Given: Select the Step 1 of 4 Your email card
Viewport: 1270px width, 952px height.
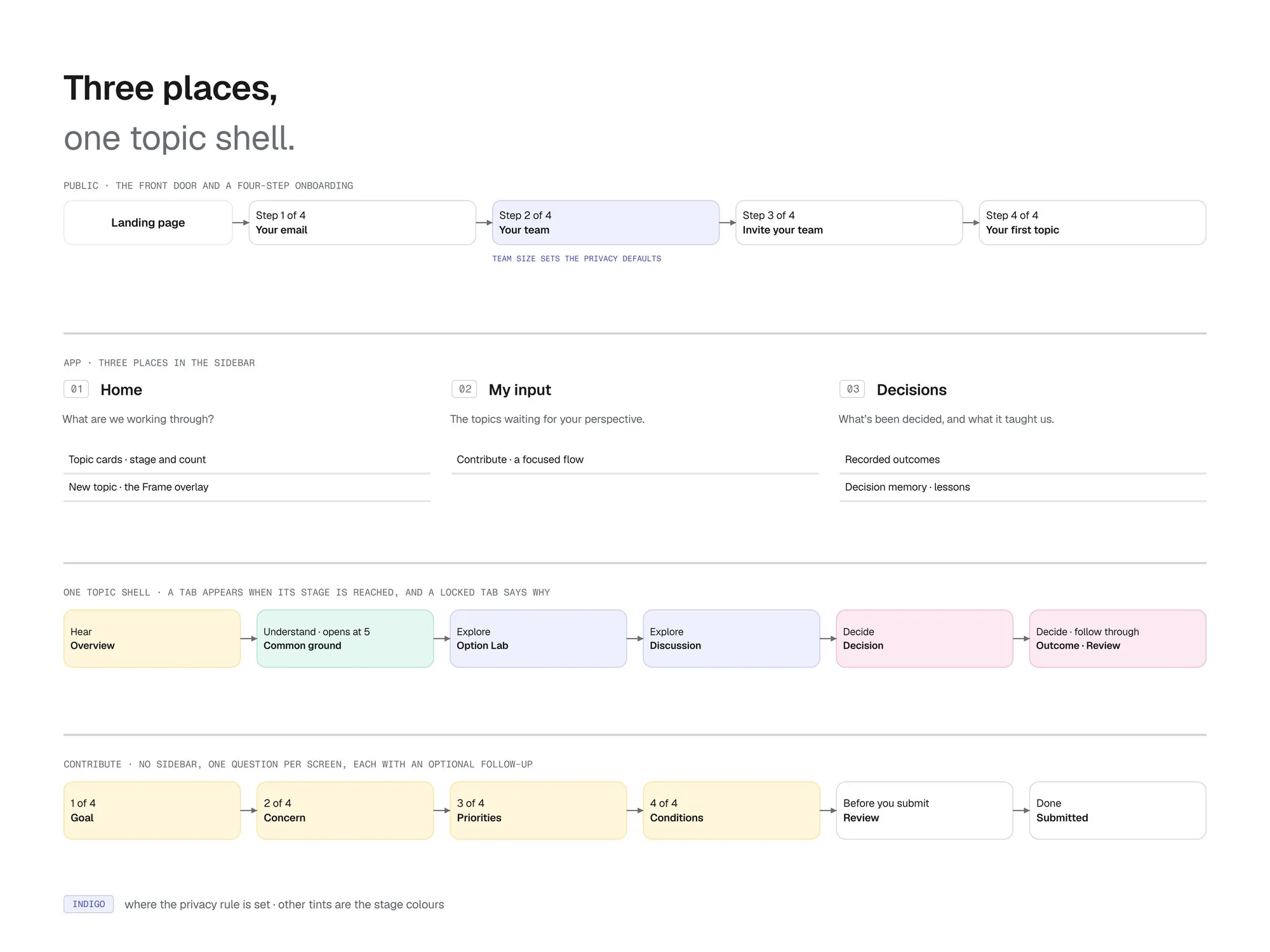Looking at the screenshot, I should (x=362, y=223).
